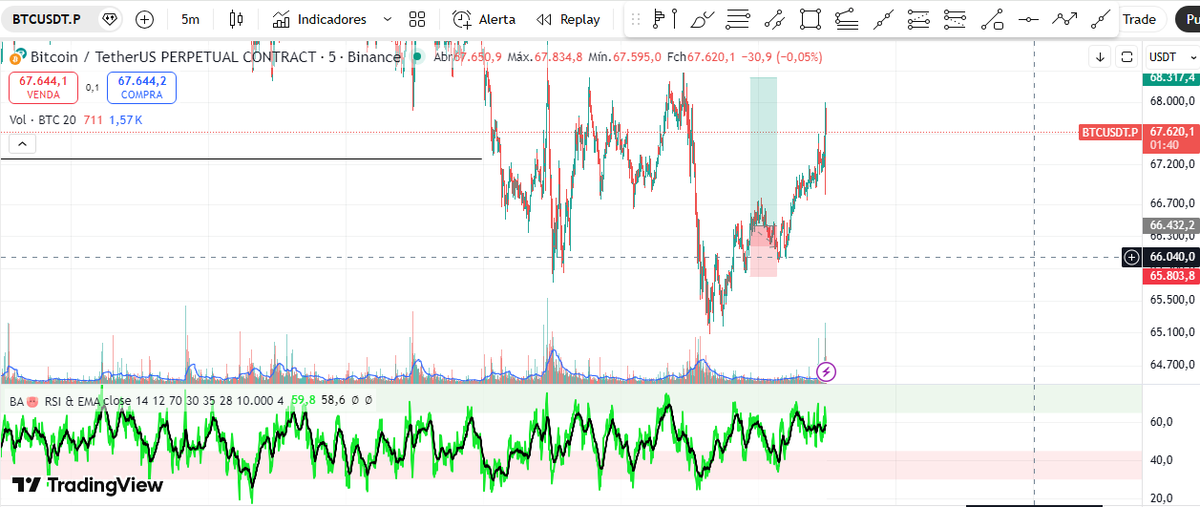Collapse the legend with the chevron button
The width and height of the screenshot is (1200, 507).
(x=23, y=144)
